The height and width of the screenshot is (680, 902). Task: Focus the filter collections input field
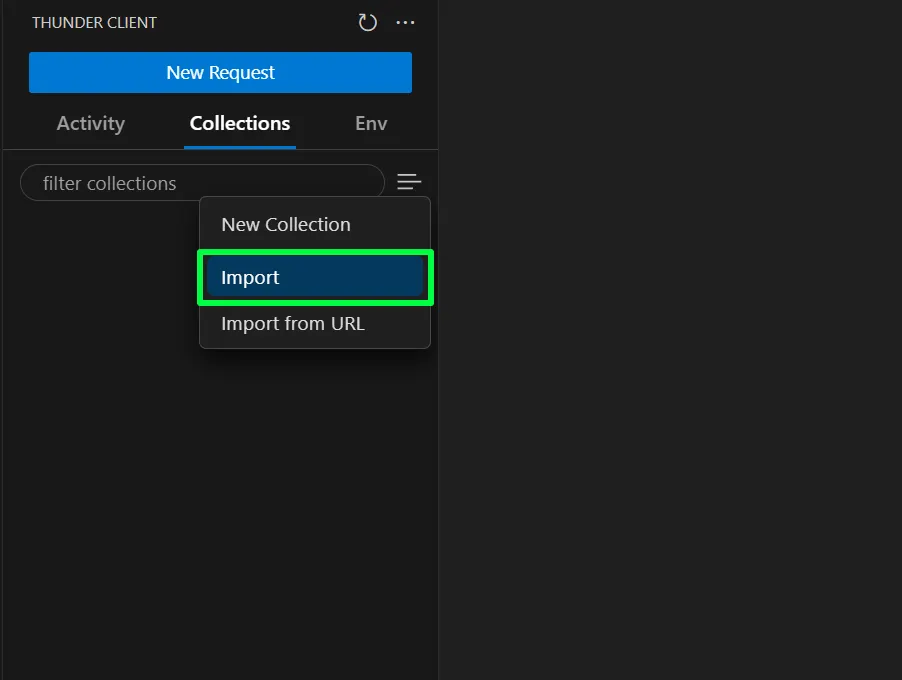(202, 183)
